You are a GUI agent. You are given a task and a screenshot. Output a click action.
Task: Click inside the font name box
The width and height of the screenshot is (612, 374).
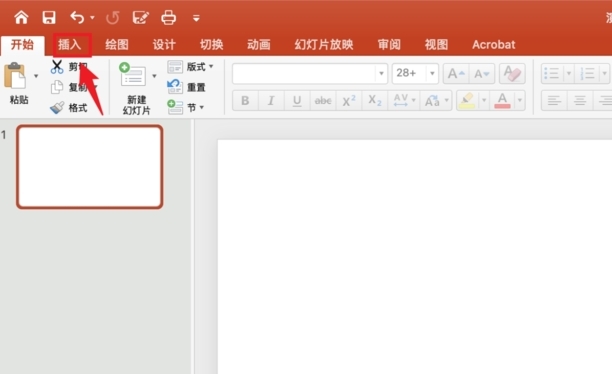pyautogui.click(x=304, y=73)
